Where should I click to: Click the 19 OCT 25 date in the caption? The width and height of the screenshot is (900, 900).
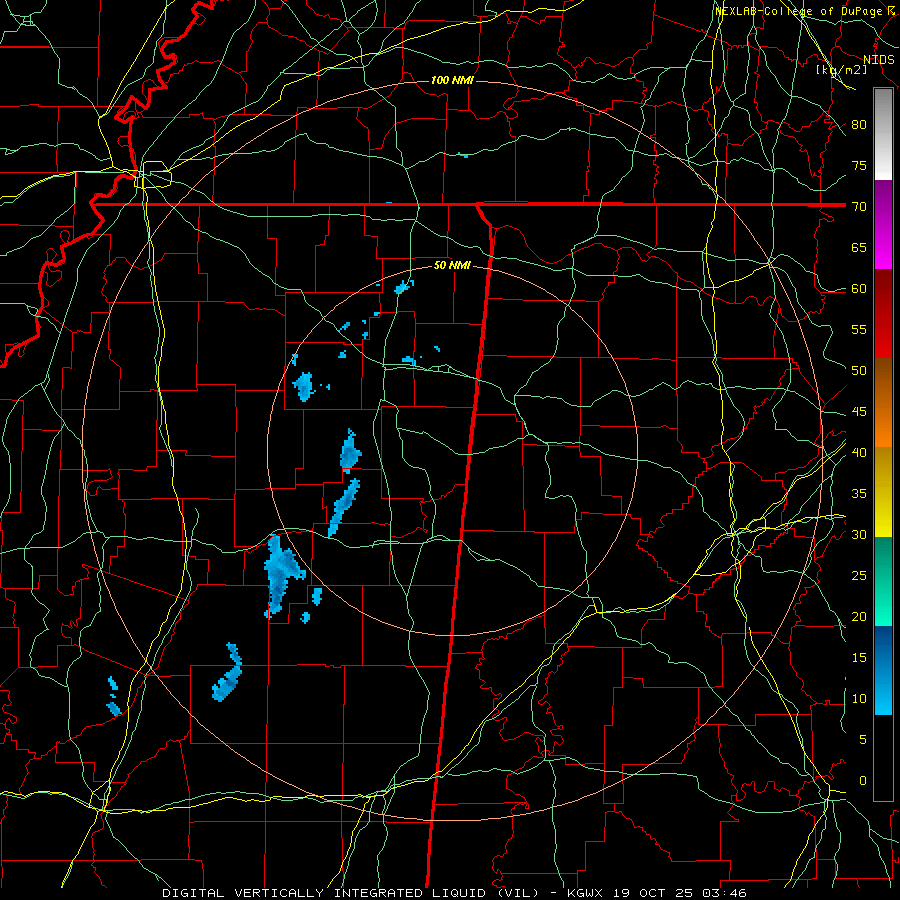point(653,893)
